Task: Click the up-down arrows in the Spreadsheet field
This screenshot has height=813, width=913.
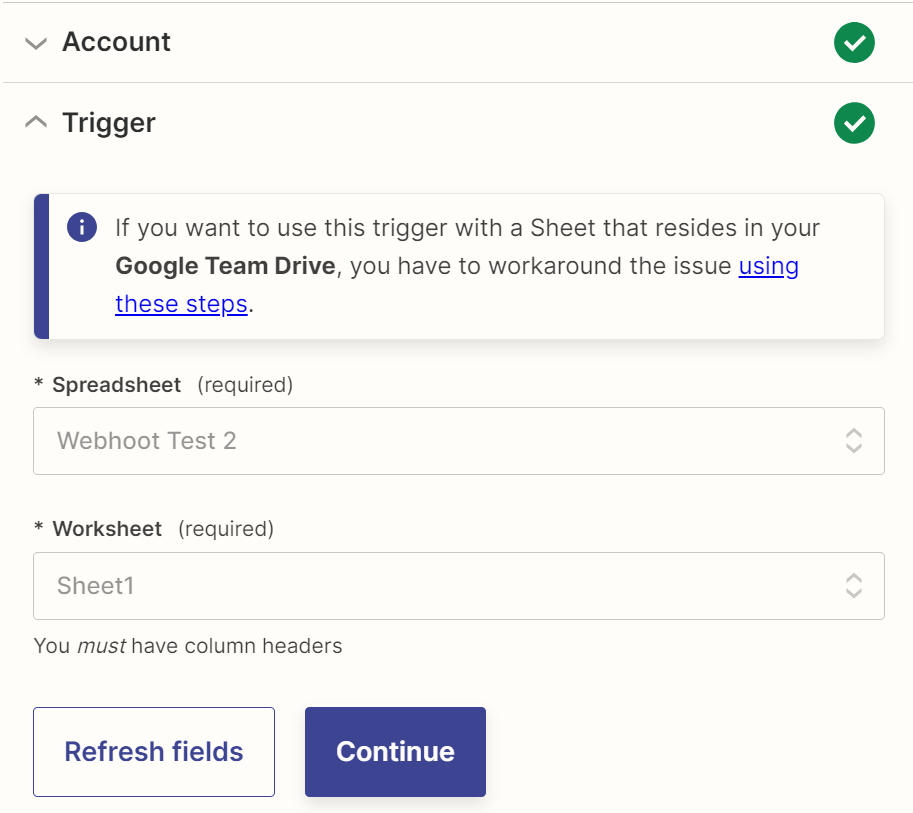Action: 853,441
